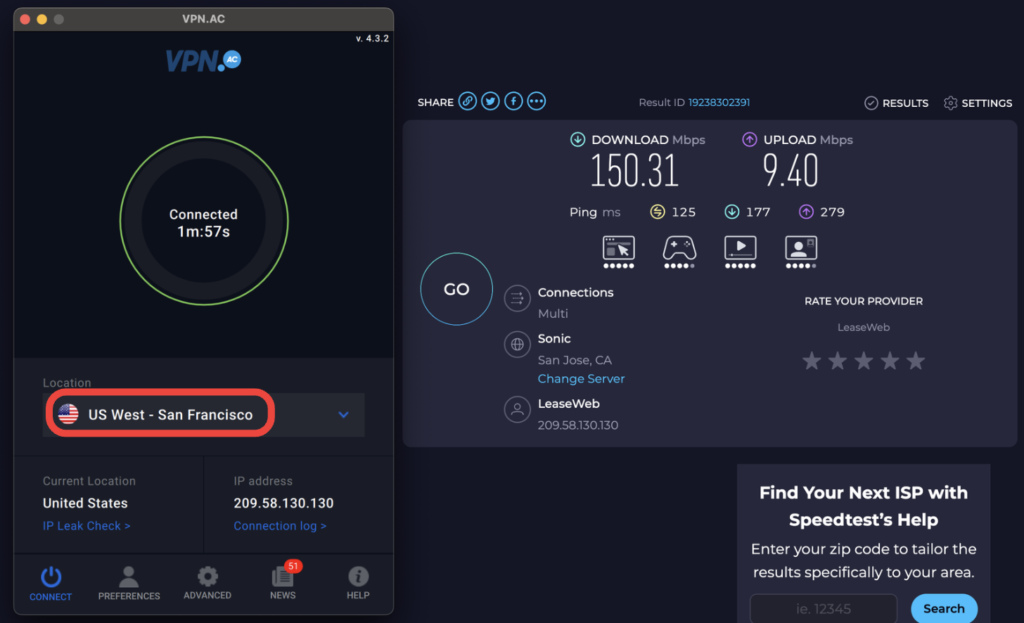Open the News tab with 51 badge
Viewport: 1024px width, 623px height.
(x=283, y=581)
